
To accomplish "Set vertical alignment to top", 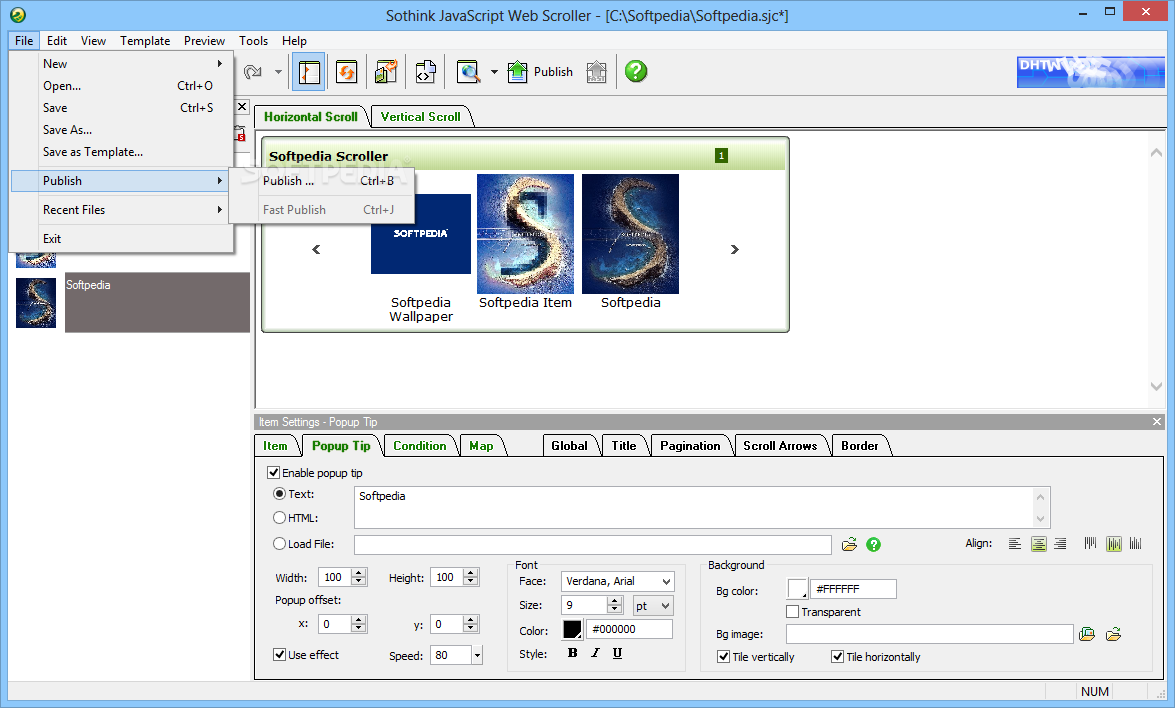I will click(x=1090, y=544).
